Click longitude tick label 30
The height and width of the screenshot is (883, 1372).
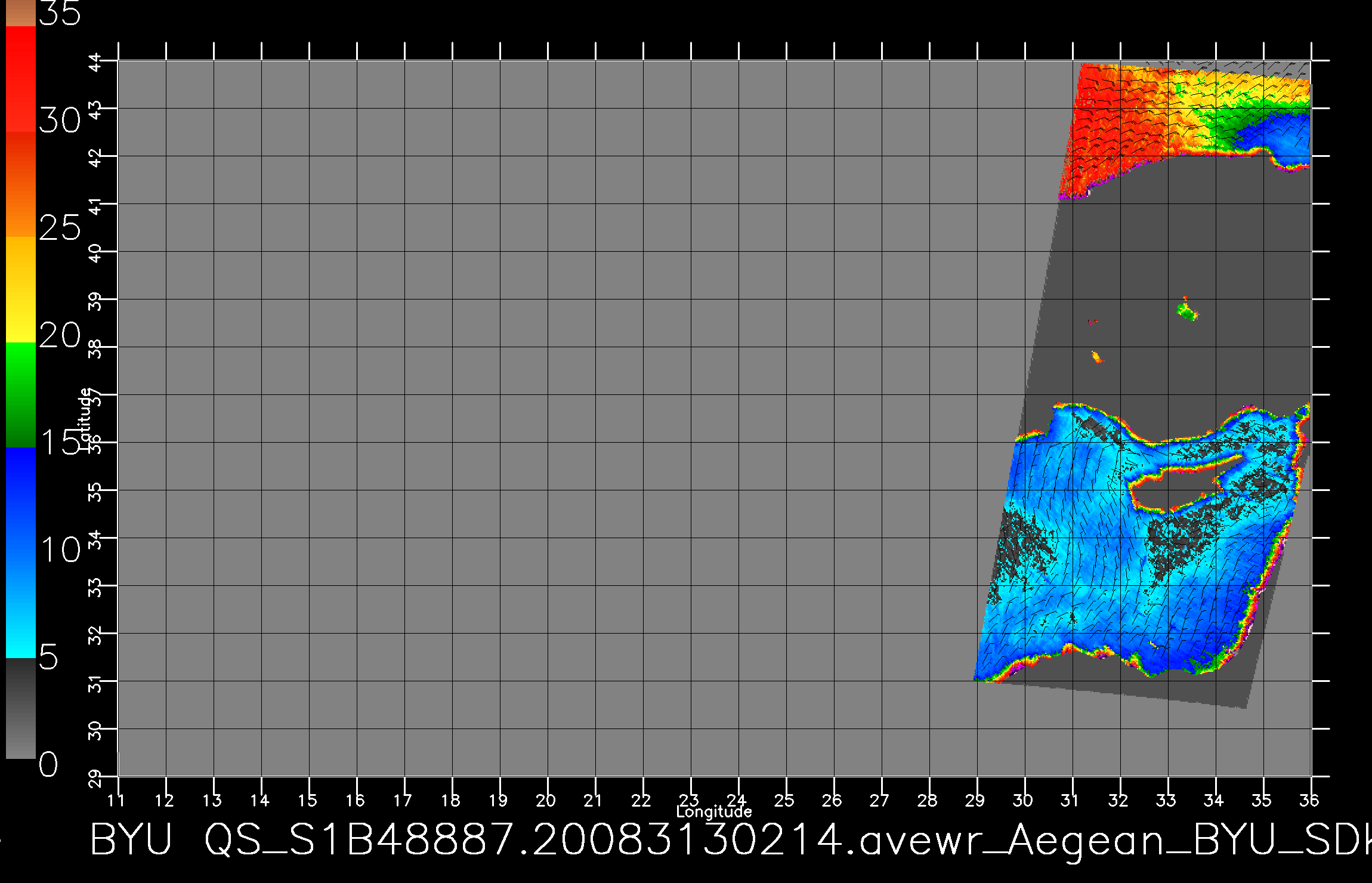[x=1023, y=800]
